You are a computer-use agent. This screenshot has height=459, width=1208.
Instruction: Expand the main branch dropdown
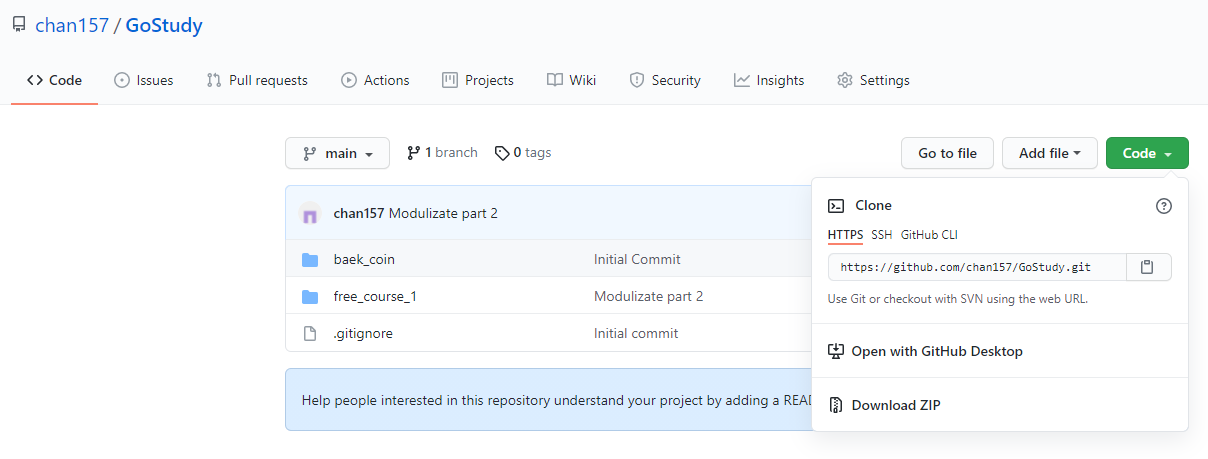[x=337, y=153]
